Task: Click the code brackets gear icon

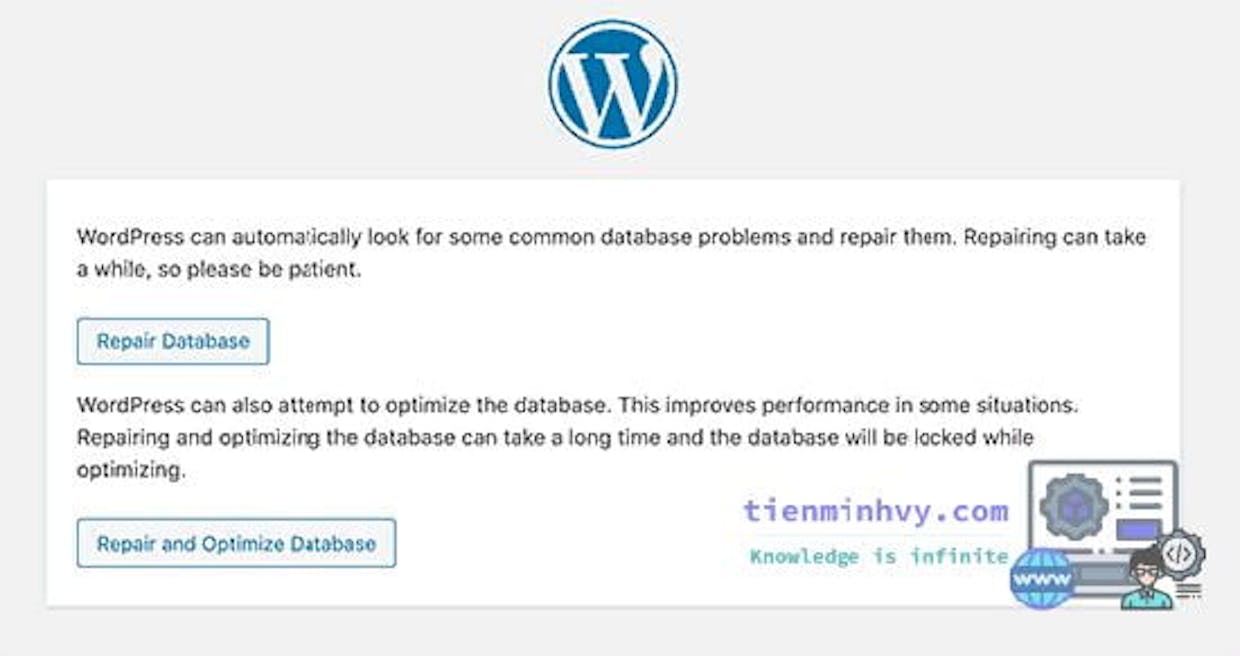Action: (1180, 554)
